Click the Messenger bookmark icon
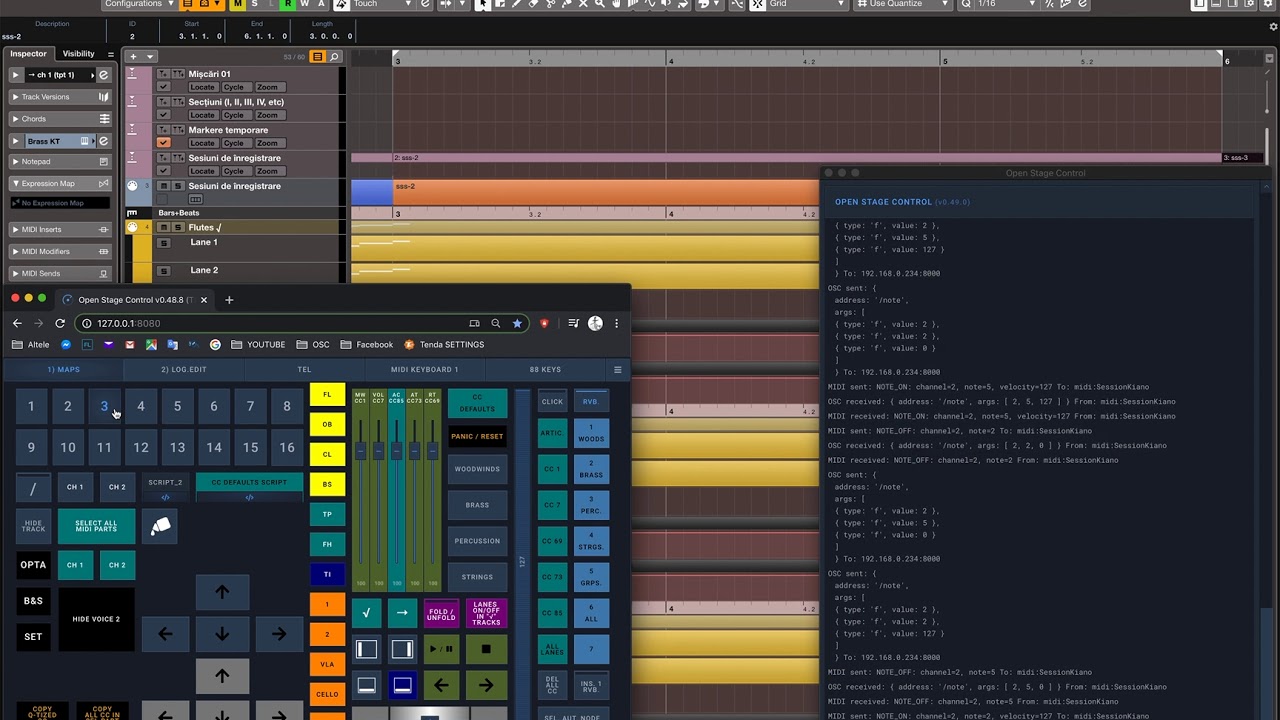This screenshot has height=720, width=1280. (x=66, y=345)
